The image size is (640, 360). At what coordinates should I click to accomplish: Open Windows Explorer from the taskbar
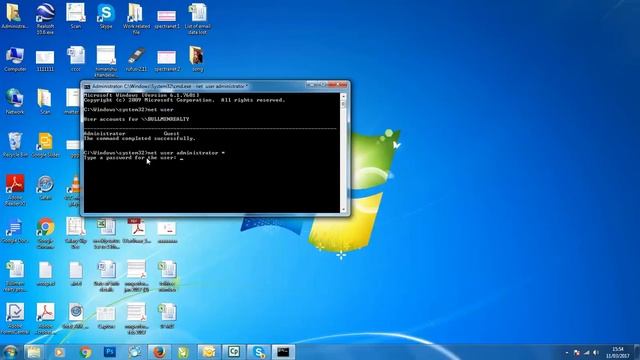click(x=34, y=352)
